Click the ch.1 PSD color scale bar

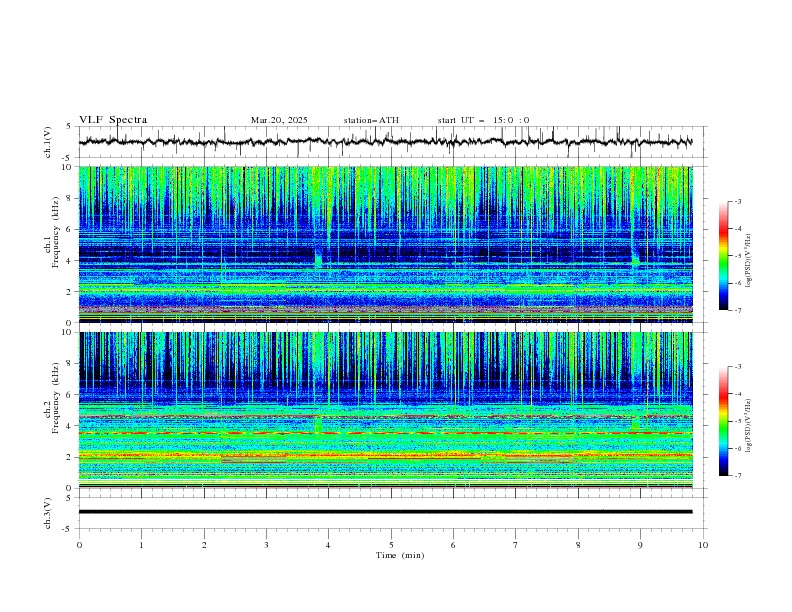(x=723, y=256)
